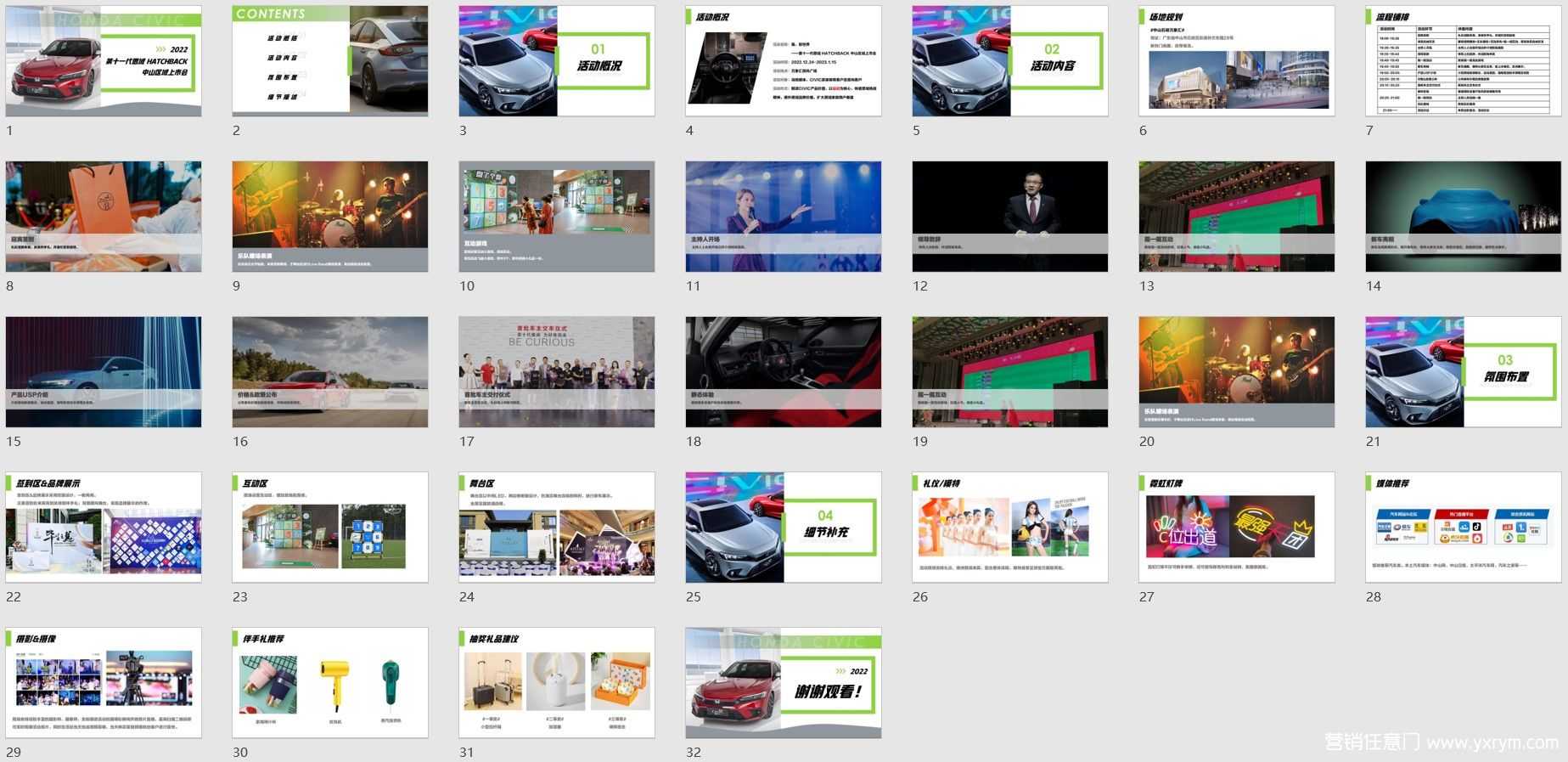Select slide 25 section 04 thumbnail
Viewport: 1568px width, 762px height.
(784, 528)
